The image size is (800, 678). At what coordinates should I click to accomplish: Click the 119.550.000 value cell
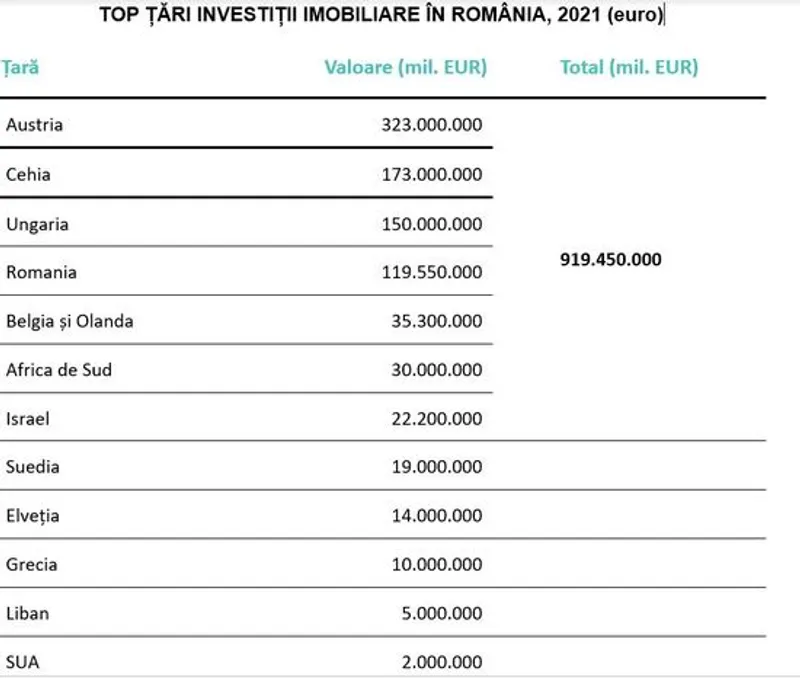(431, 272)
